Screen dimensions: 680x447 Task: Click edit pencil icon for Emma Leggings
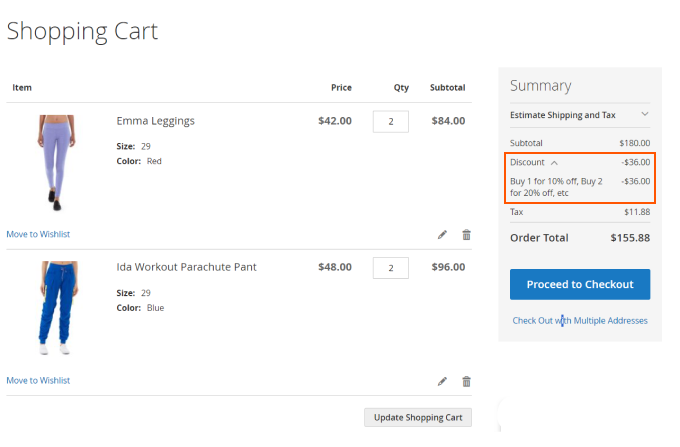tap(443, 235)
